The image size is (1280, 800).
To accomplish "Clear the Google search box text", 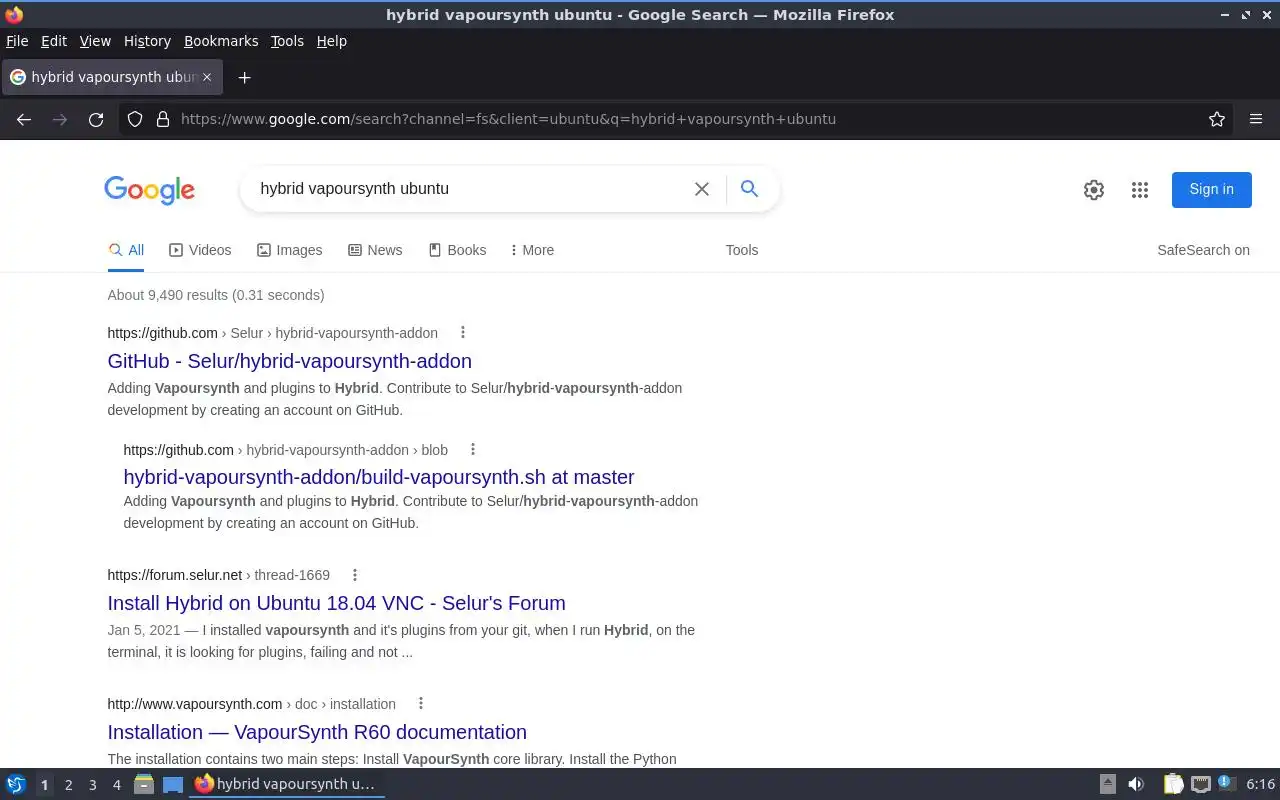I will tap(702, 189).
